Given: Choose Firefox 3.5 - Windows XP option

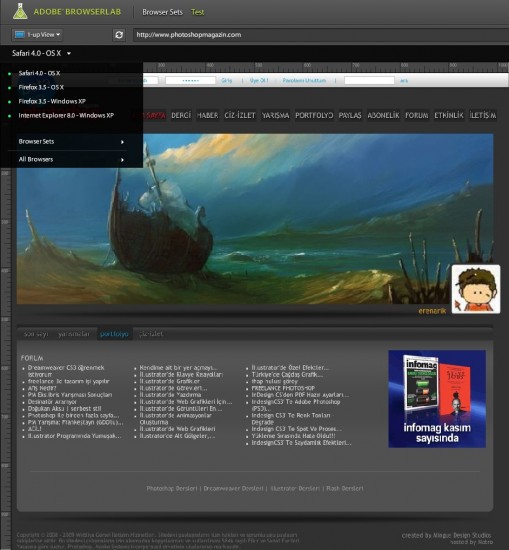Looking at the screenshot, I should tap(52, 101).
